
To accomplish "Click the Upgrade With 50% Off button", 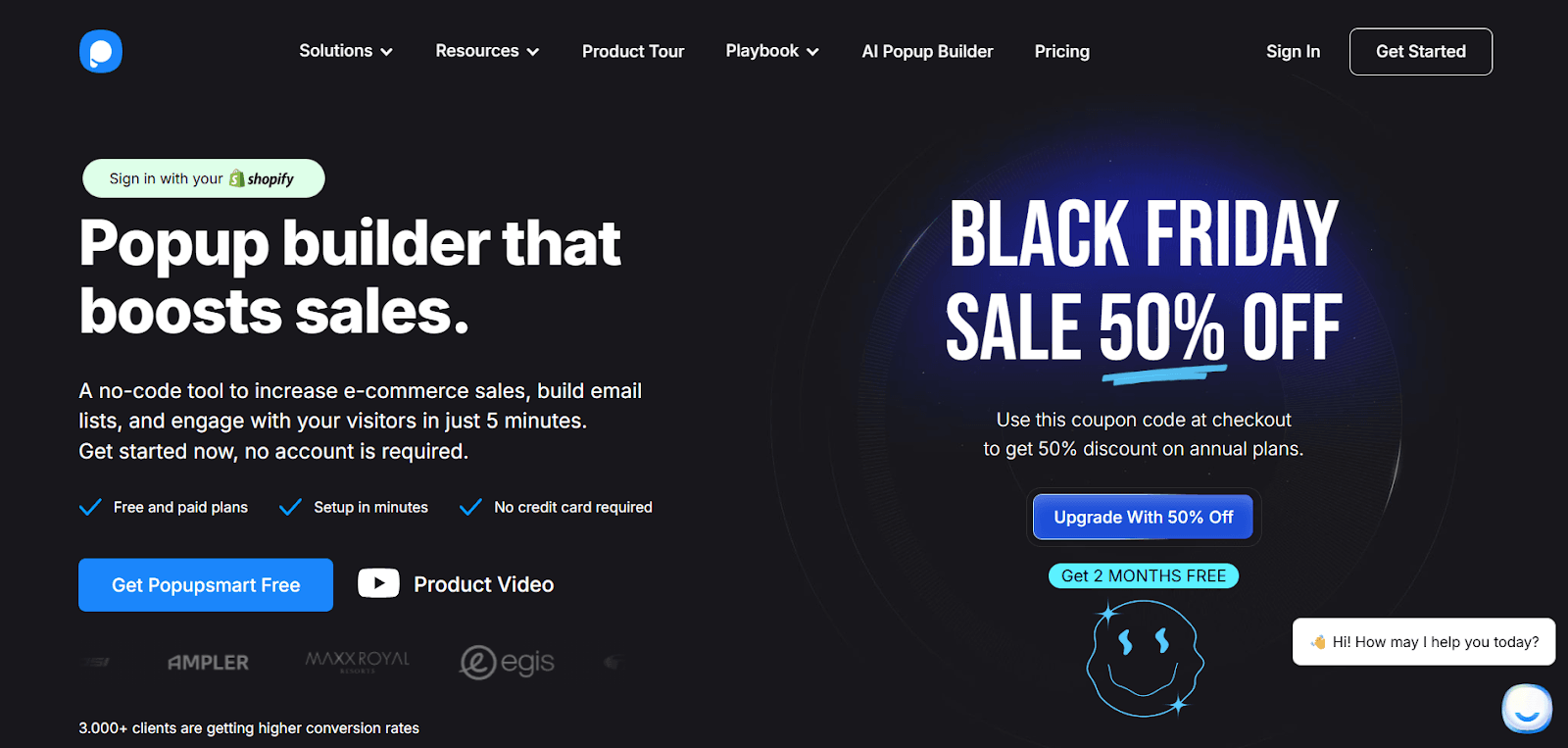I will point(1144,517).
